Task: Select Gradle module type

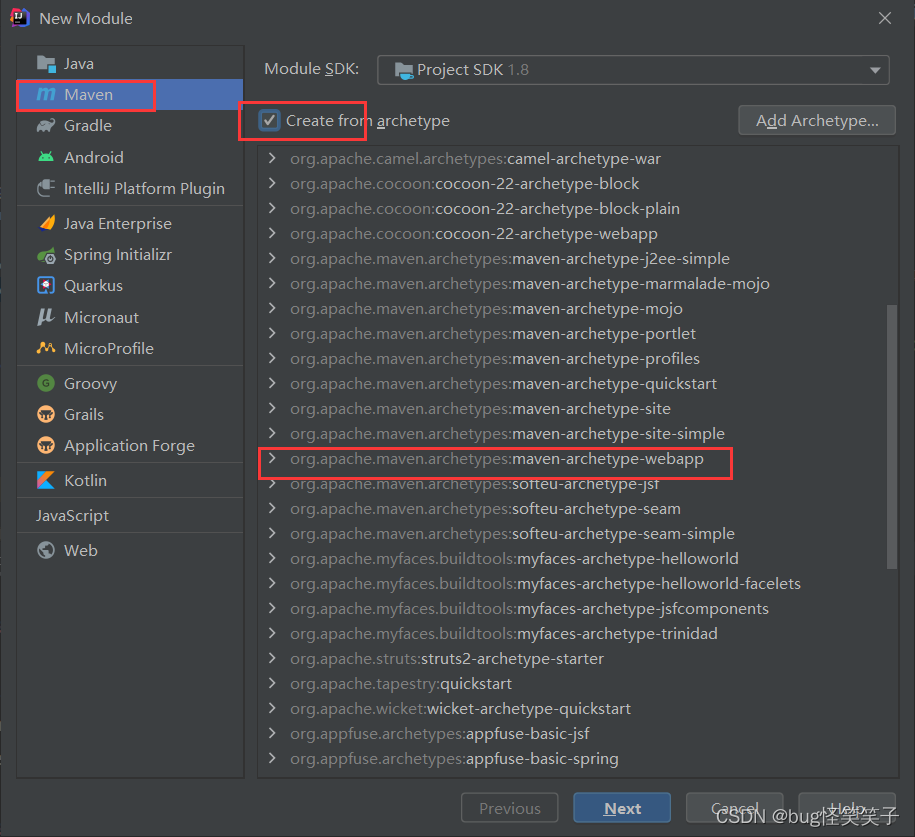Action: (130, 125)
